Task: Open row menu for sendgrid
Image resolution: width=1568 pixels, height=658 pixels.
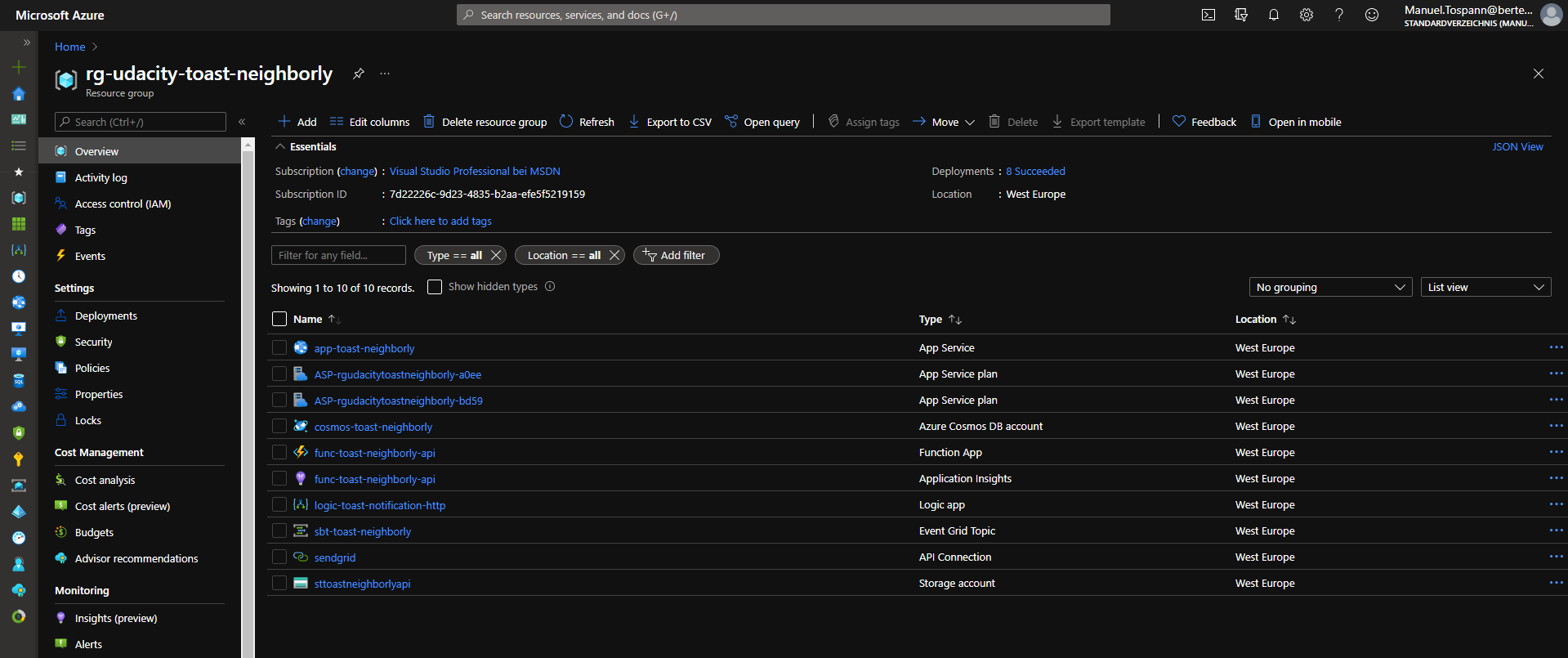Action: [1556, 557]
